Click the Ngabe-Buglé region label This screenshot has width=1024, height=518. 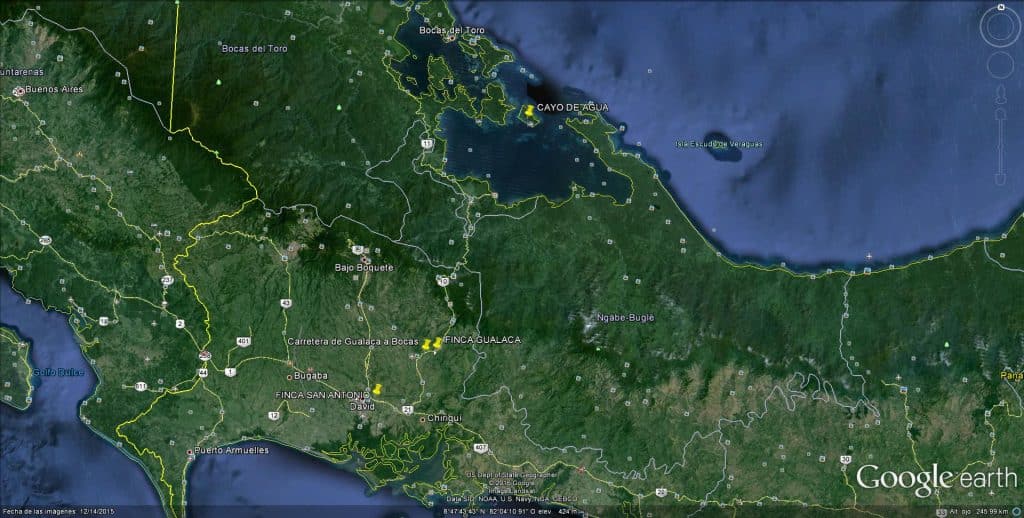[x=626, y=317]
